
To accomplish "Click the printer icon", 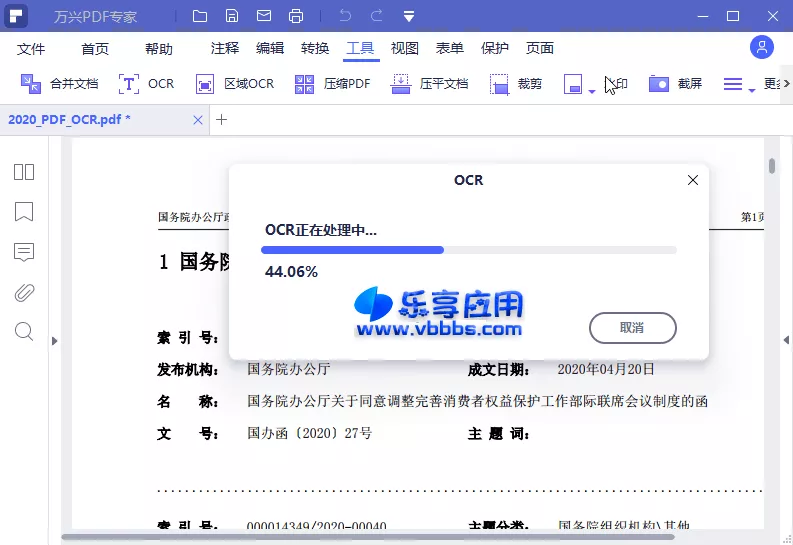I will click(x=296, y=16).
